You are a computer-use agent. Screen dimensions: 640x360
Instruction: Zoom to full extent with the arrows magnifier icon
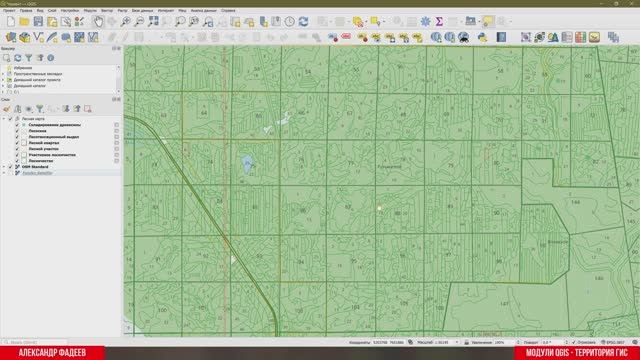153,22
